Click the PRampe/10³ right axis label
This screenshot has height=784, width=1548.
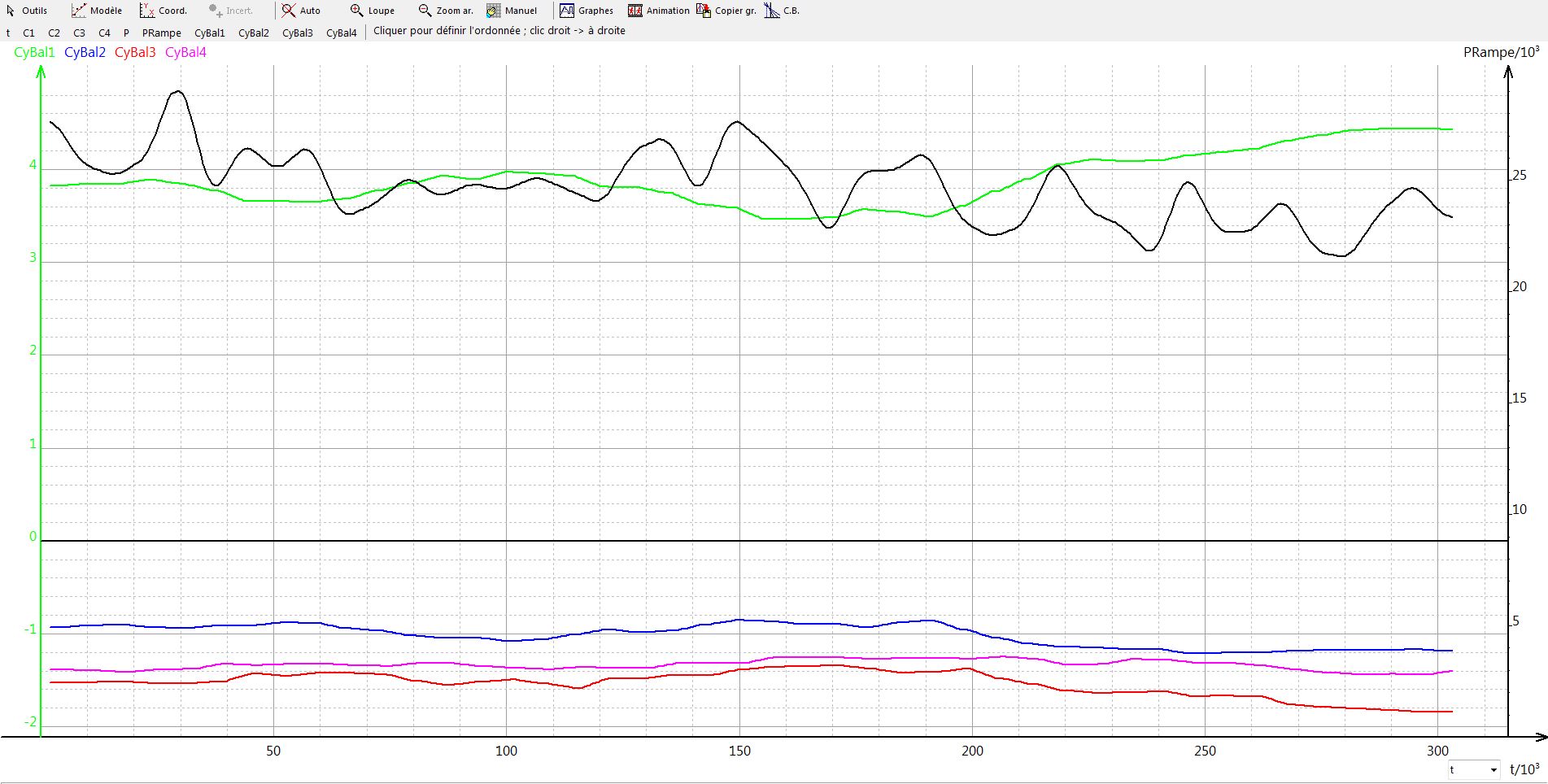point(1500,53)
